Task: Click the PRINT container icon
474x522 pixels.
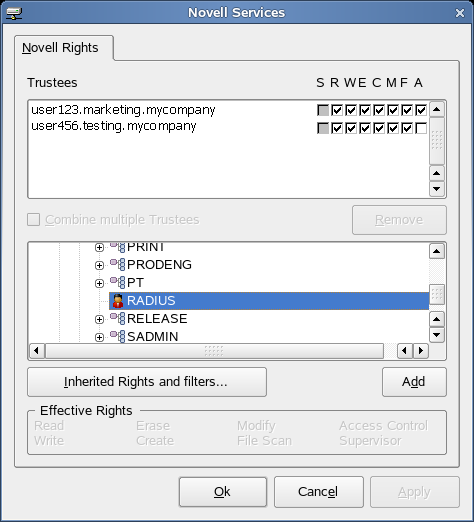Action: click(x=118, y=247)
